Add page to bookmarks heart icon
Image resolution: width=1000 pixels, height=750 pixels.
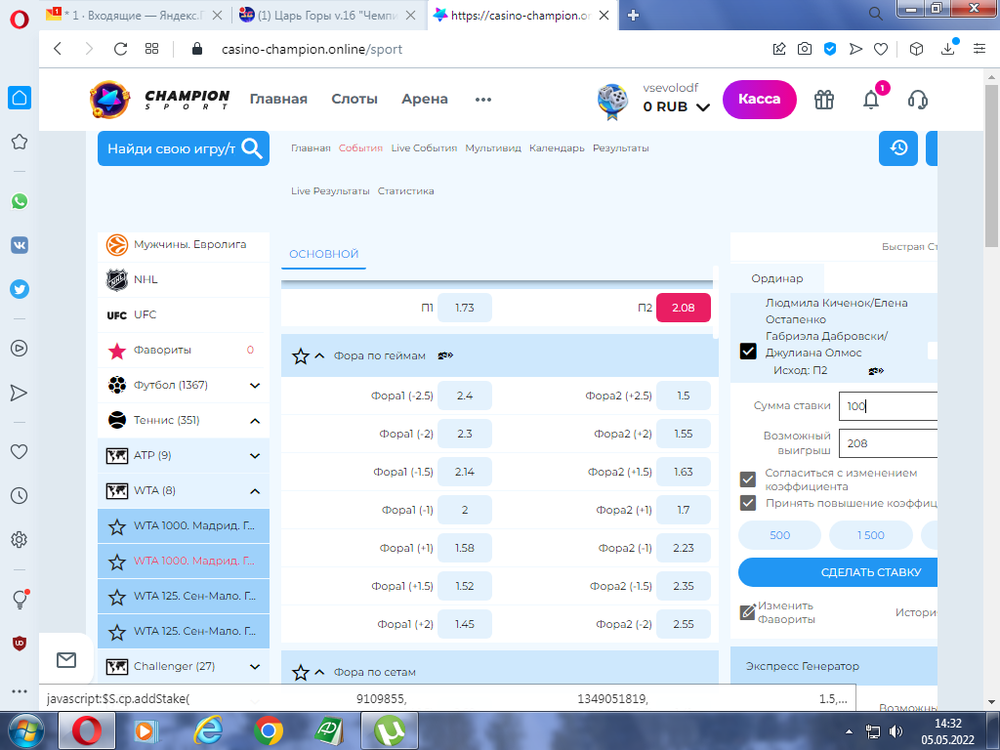881,49
